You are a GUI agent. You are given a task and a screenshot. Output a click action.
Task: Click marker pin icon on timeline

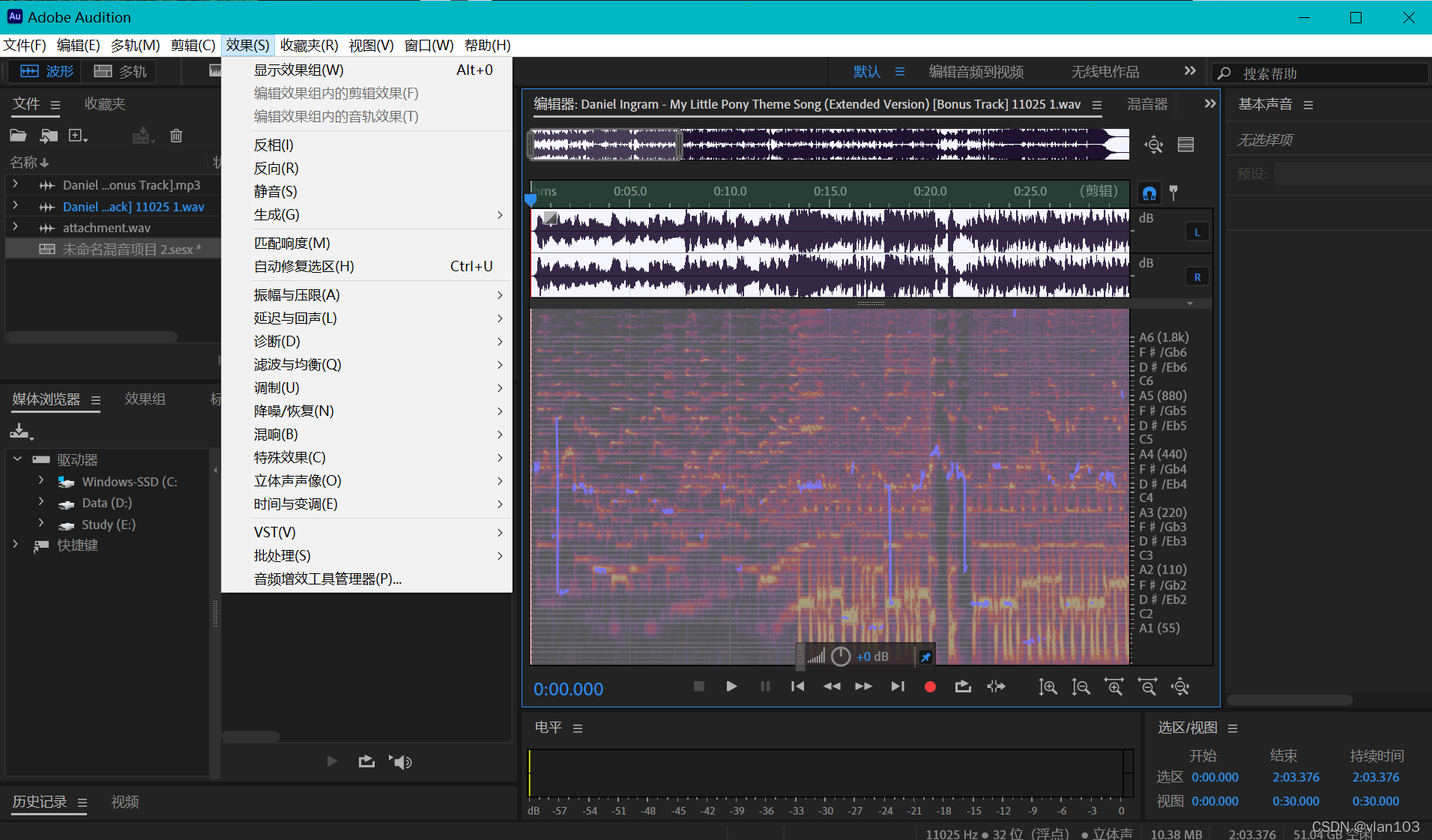(1173, 193)
